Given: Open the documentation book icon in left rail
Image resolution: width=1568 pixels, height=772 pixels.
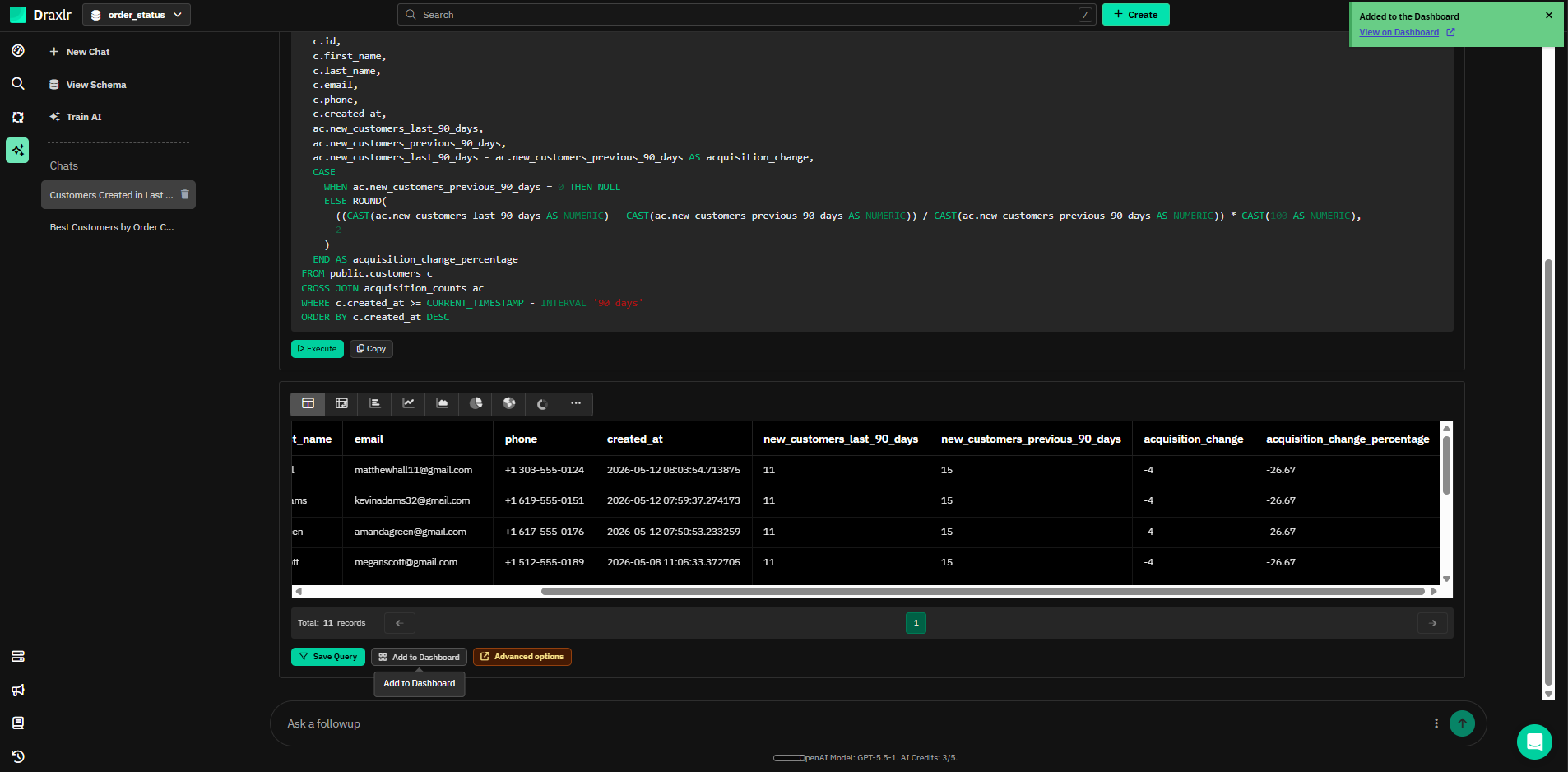Looking at the screenshot, I should tap(17, 723).
